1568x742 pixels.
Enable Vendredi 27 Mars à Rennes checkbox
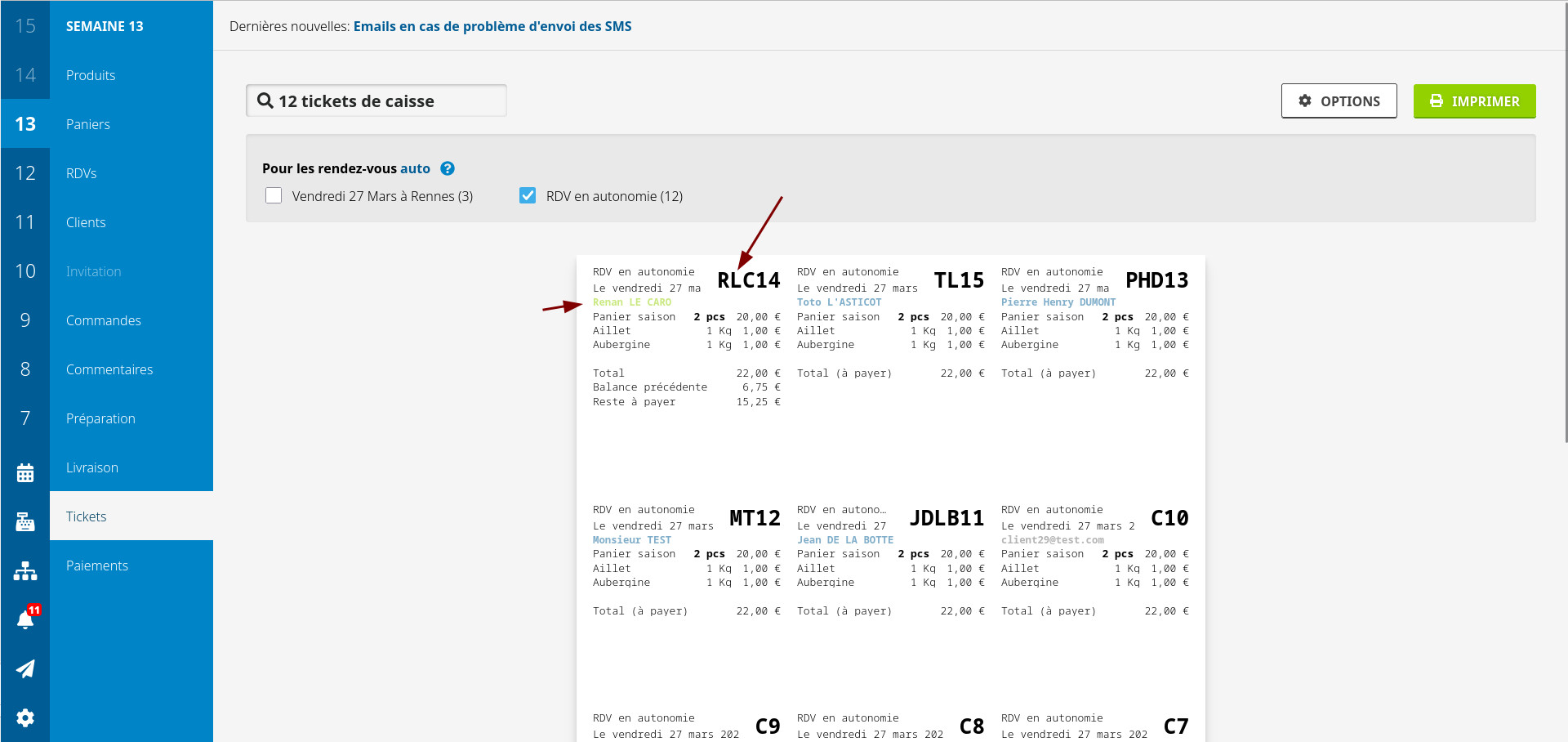click(274, 196)
